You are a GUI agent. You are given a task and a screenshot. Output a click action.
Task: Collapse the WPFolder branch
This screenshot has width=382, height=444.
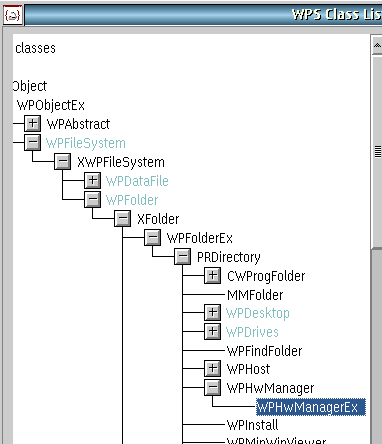(x=93, y=200)
